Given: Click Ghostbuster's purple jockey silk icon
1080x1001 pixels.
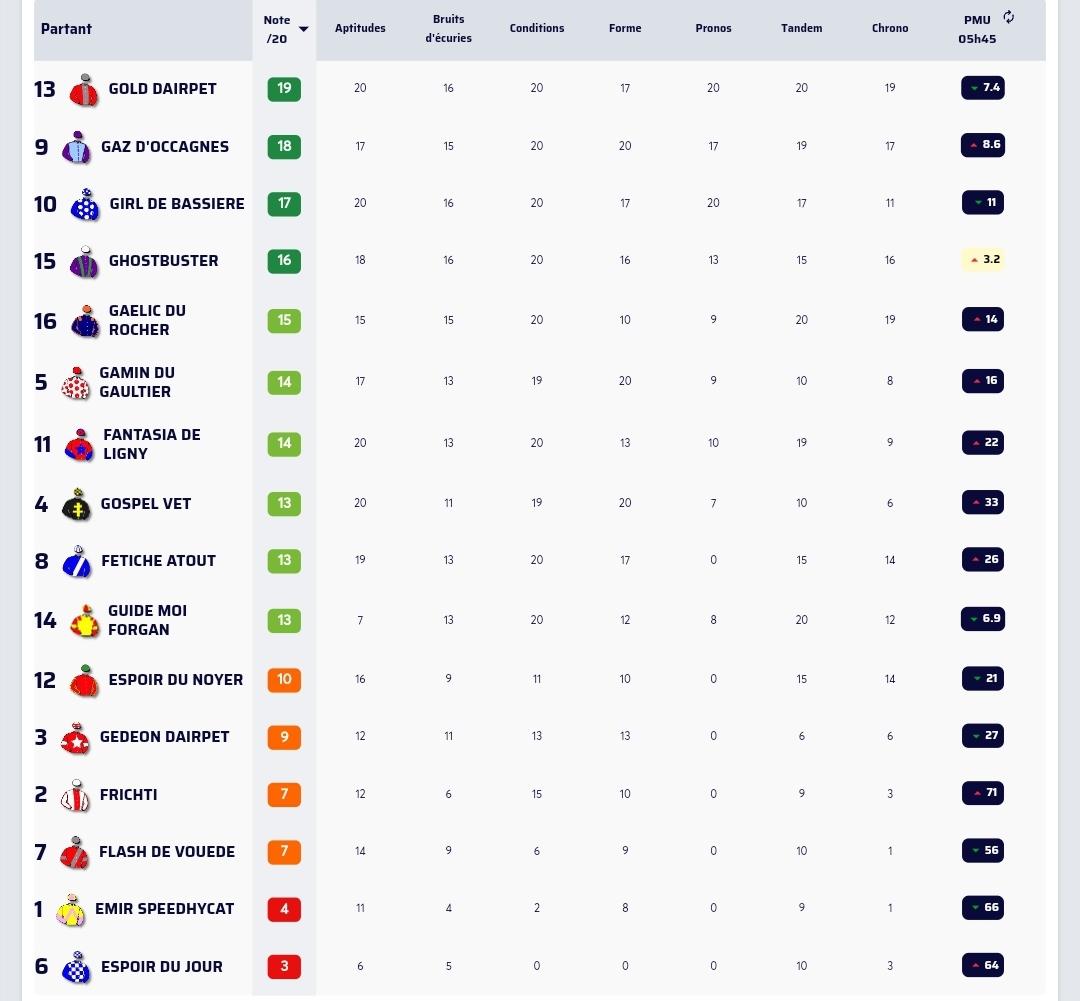Looking at the screenshot, I should point(84,262).
